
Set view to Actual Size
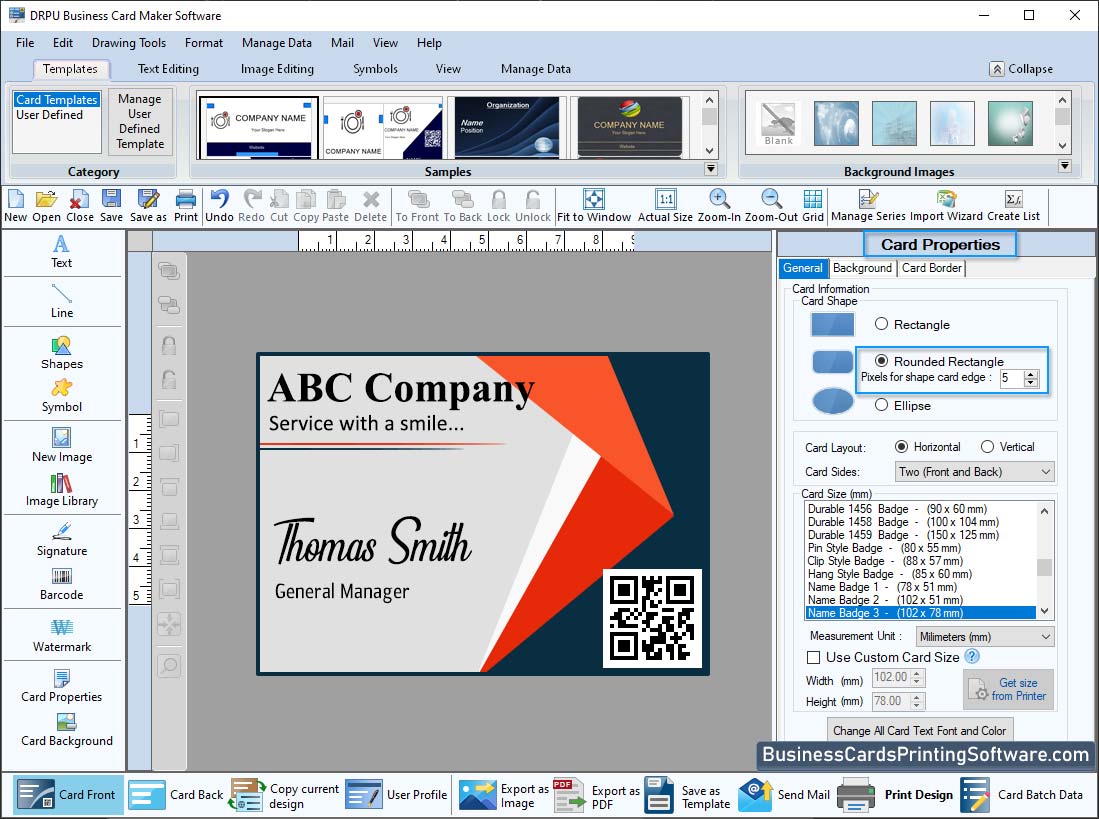point(665,206)
